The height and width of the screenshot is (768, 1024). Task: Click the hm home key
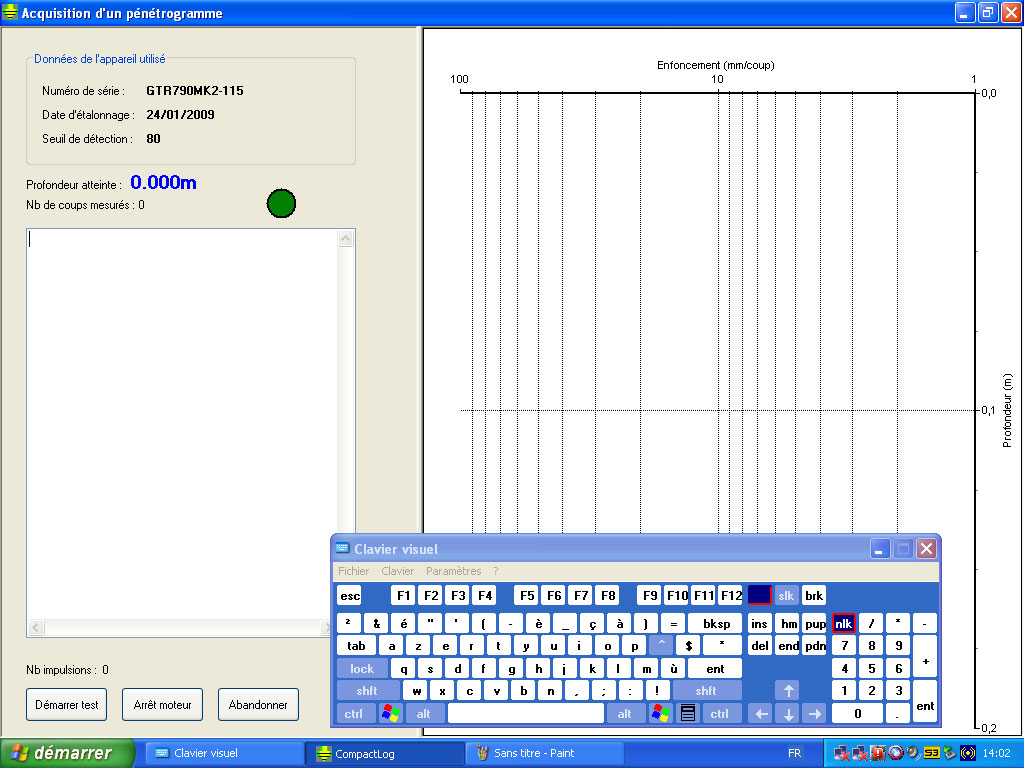tap(788, 624)
